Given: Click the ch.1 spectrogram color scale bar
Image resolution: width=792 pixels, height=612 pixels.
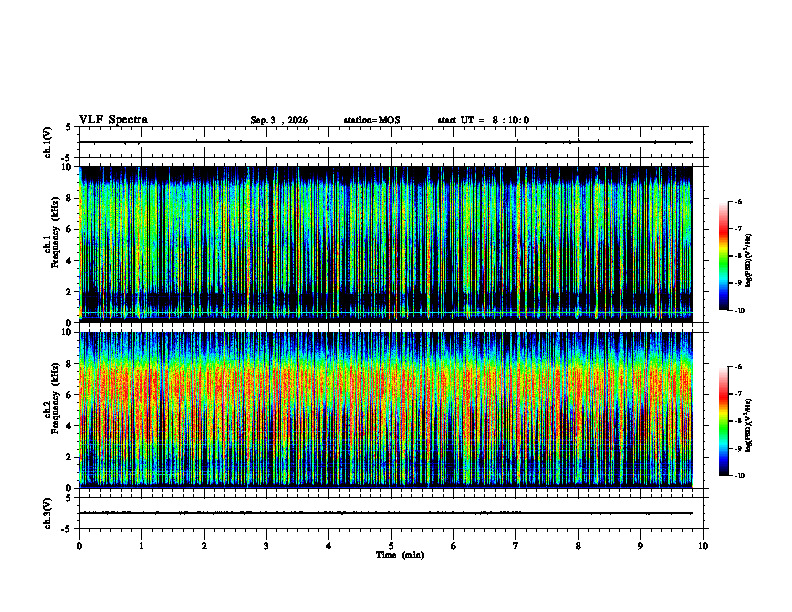Looking at the screenshot, I should (x=723, y=256).
